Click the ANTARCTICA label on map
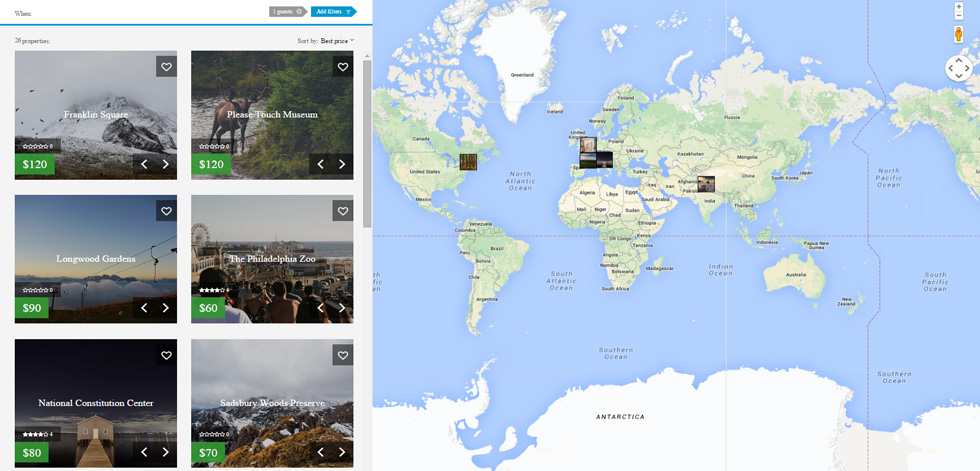 point(620,417)
